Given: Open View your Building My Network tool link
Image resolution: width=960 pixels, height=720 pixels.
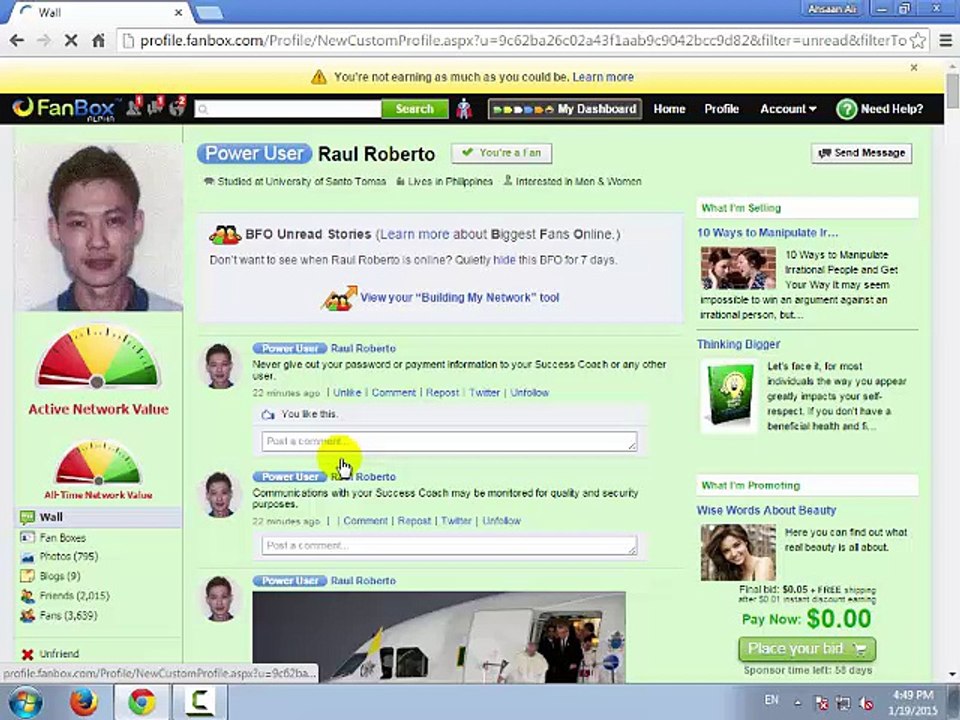Looking at the screenshot, I should (459, 298).
